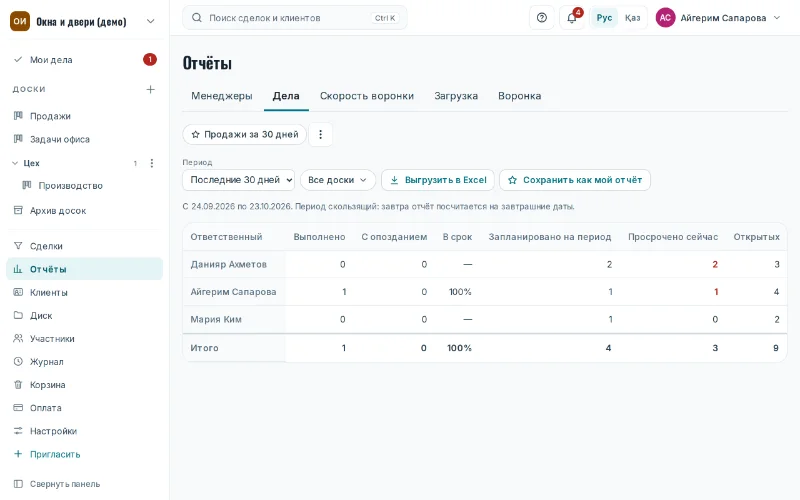Switch to the Воронка tab
This screenshot has width=800, height=500.
519,96
